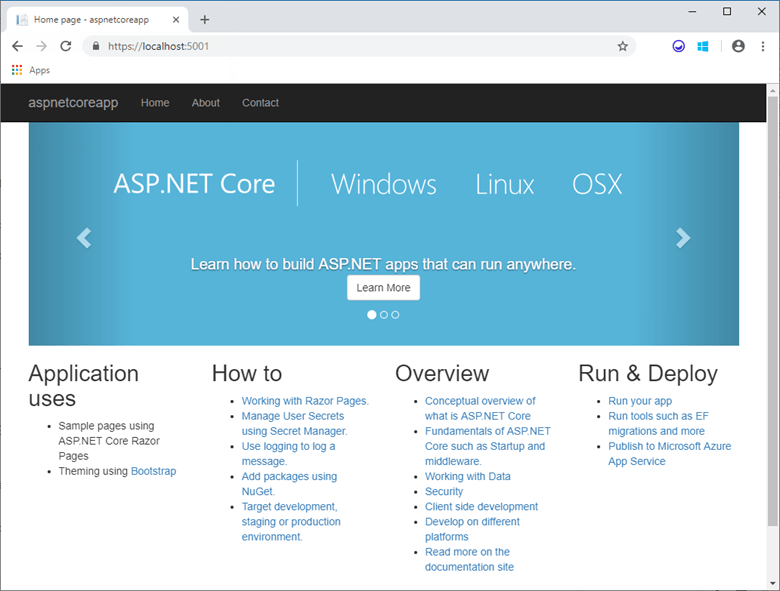Open a new tab with plus button
The height and width of the screenshot is (591, 780).
pyautogui.click(x=205, y=19)
